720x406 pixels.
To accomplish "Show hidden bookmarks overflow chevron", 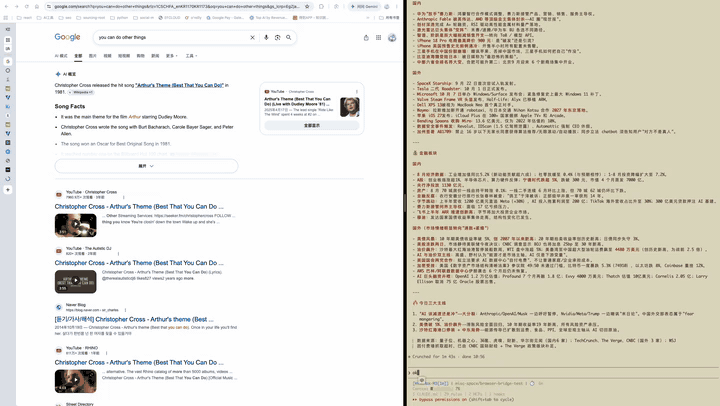I will click(x=368, y=17).
